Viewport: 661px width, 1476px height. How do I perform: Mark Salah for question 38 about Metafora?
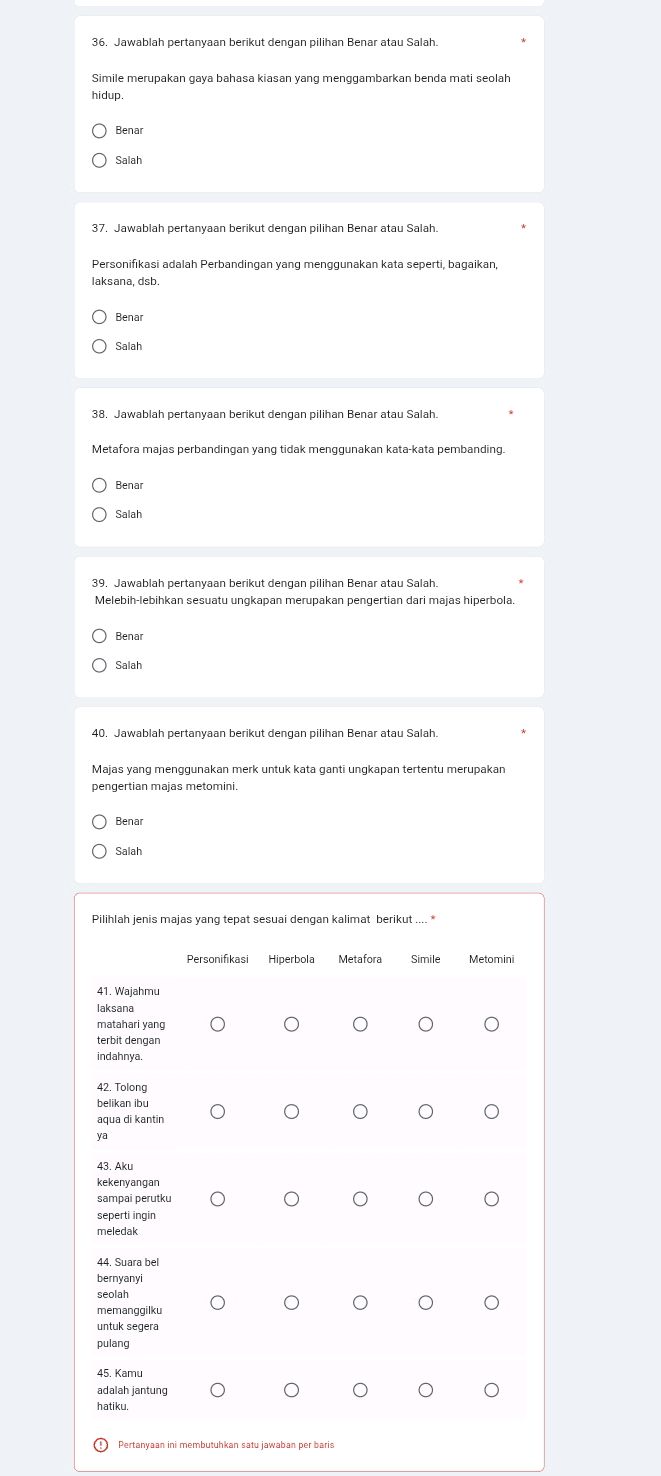[99, 515]
